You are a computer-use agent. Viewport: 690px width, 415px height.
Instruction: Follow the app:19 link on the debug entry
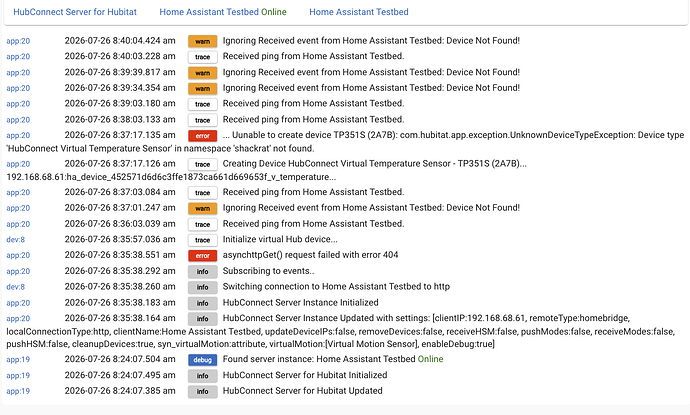tap(18, 360)
